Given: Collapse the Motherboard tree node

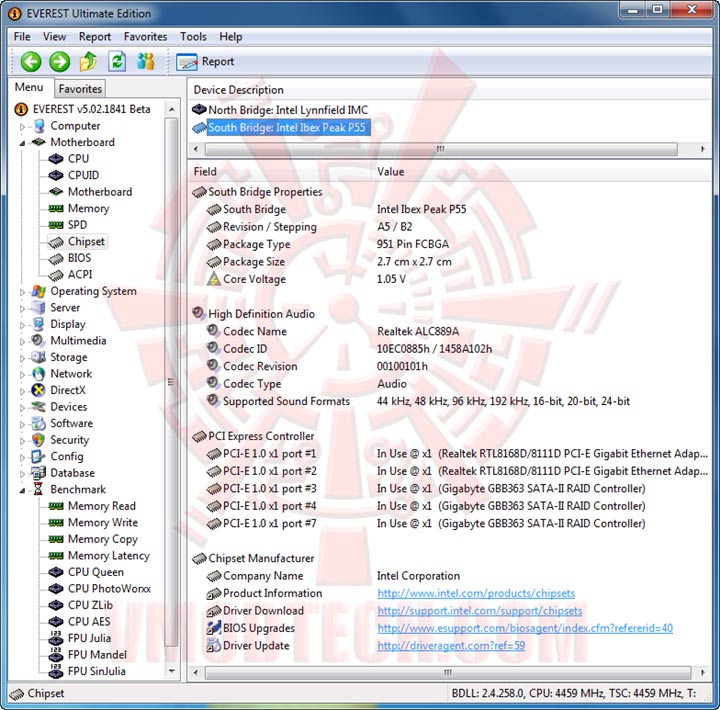Looking at the screenshot, I should click(22, 143).
